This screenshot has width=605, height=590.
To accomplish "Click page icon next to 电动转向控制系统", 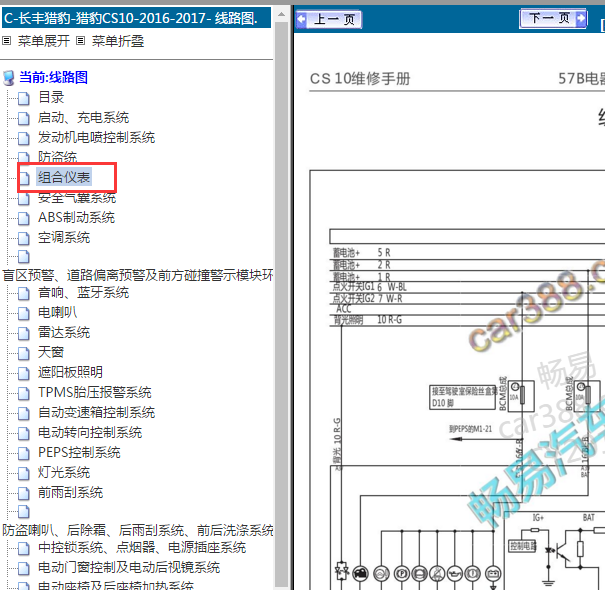I will pos(24,433).
